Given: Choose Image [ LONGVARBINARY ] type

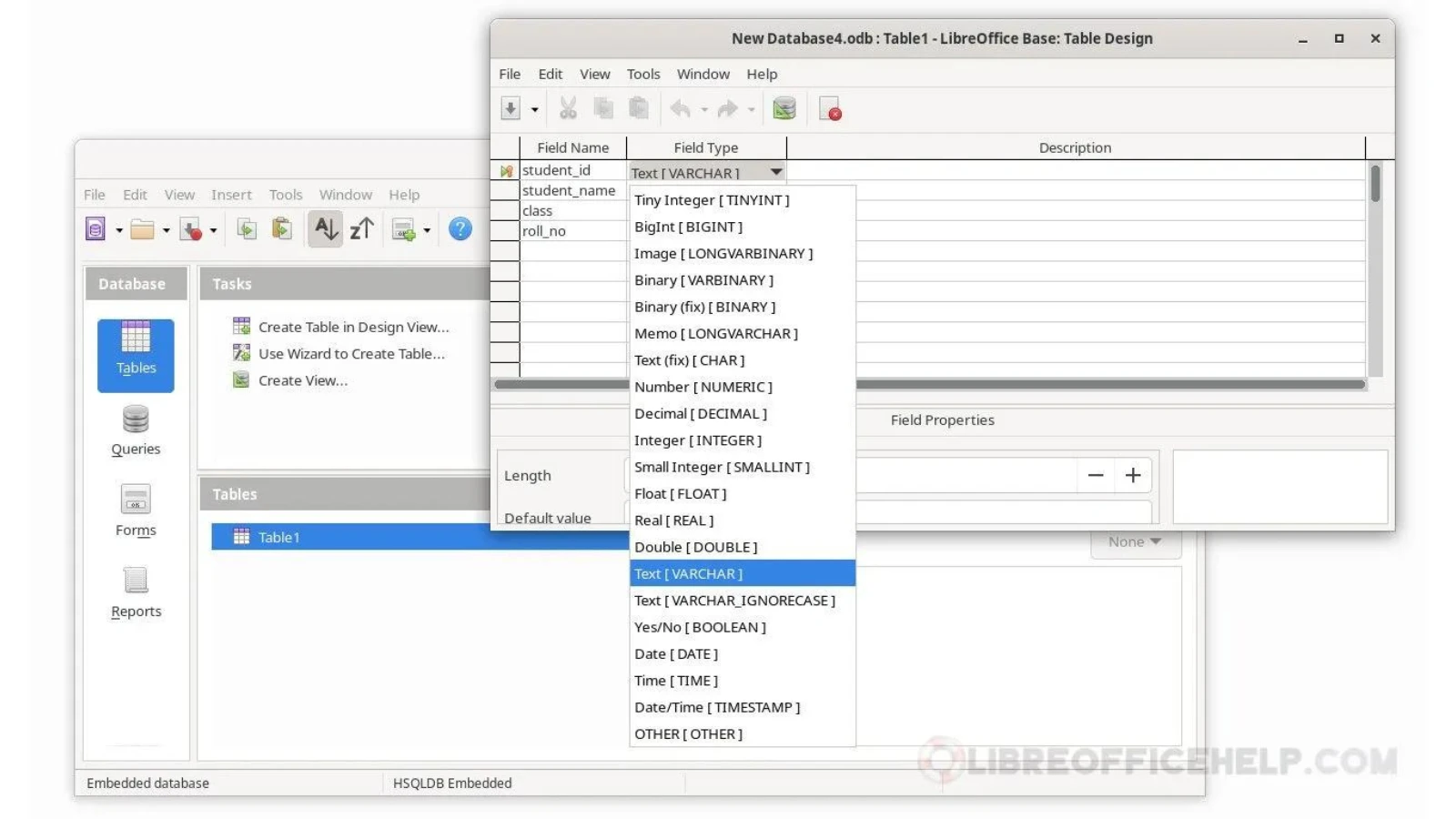Looking at the screenshot, I should tap(743, 254).
